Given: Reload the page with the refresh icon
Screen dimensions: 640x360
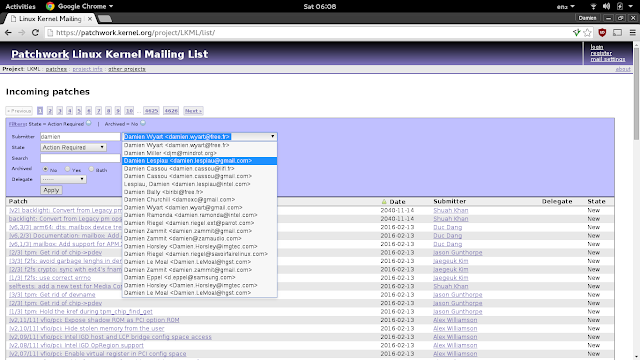Looking at the screenshot, I should 36,33.
